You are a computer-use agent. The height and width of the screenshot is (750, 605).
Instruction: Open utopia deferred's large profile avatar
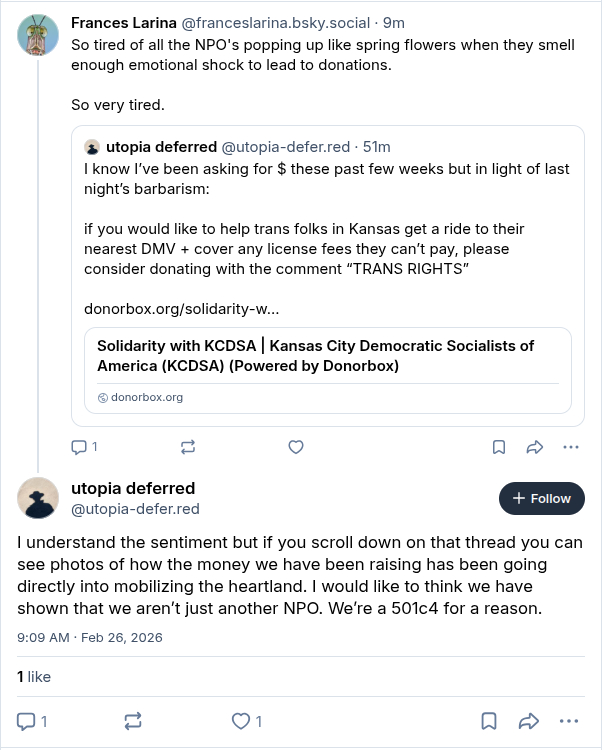pyautogui.click(x=38, y=498)
